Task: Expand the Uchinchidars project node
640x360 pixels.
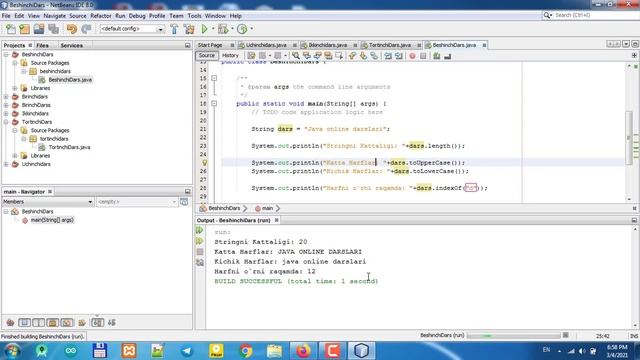Action: (6, 164)
